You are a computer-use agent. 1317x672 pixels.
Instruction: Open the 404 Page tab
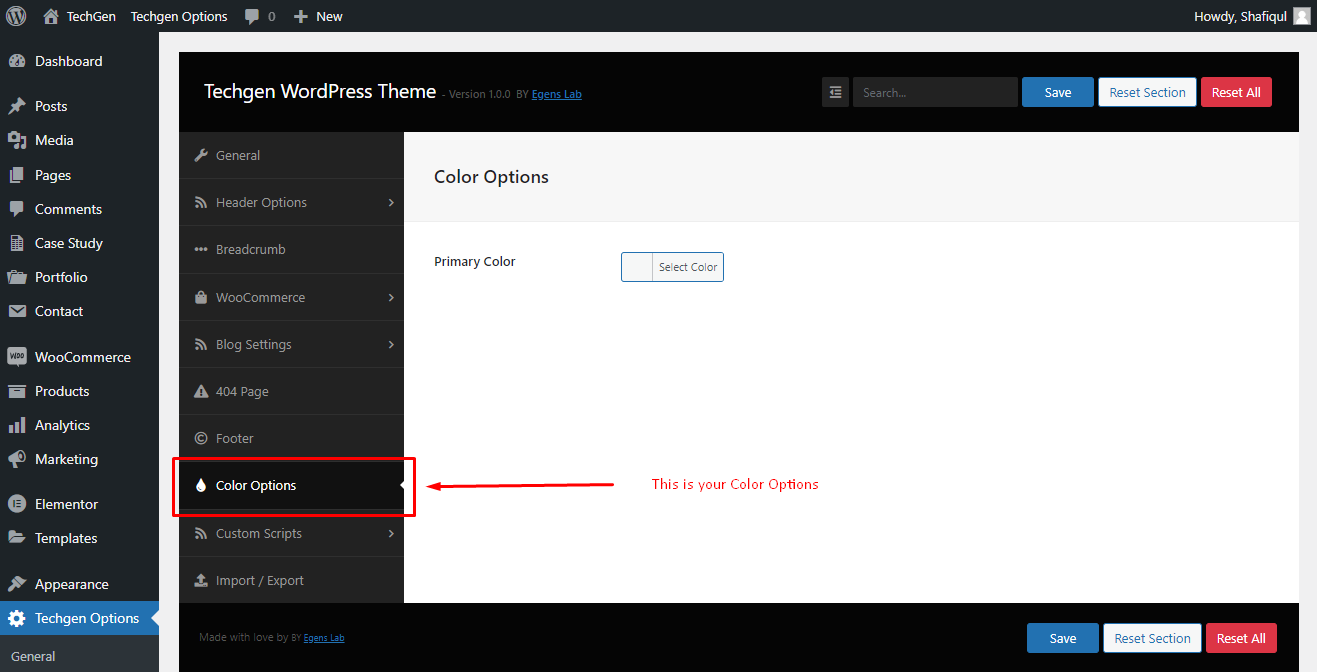291,391
